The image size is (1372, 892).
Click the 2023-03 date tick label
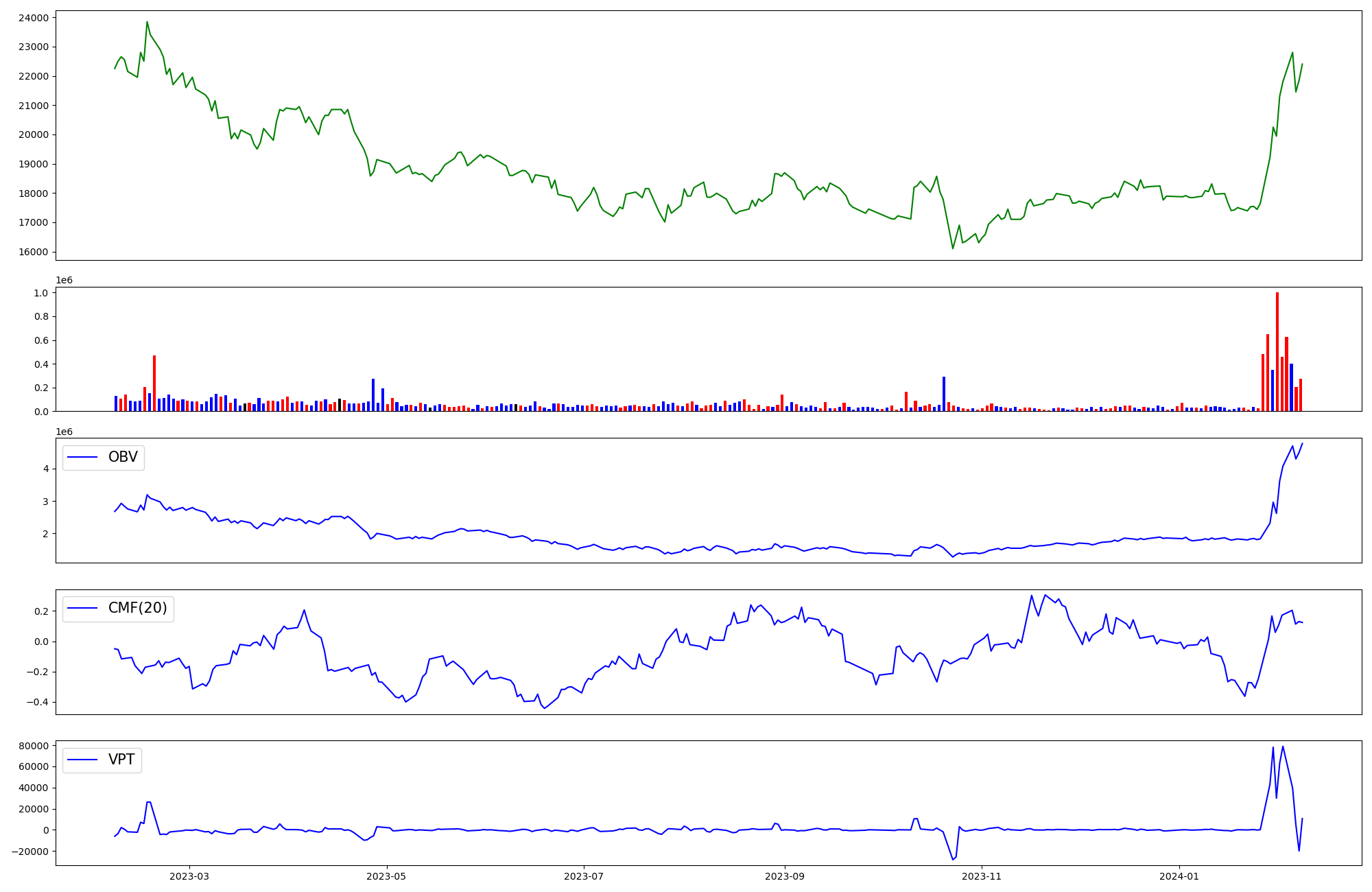189,876
